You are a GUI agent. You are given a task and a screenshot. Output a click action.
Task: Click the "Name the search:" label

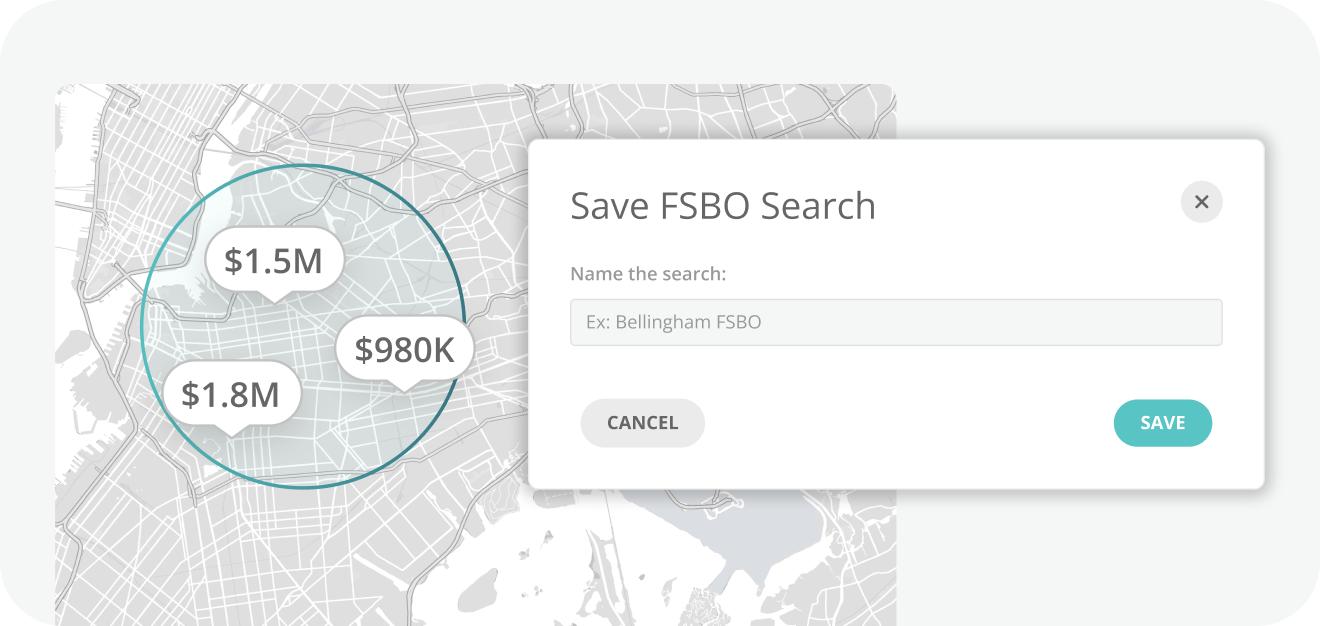(647, 273)
